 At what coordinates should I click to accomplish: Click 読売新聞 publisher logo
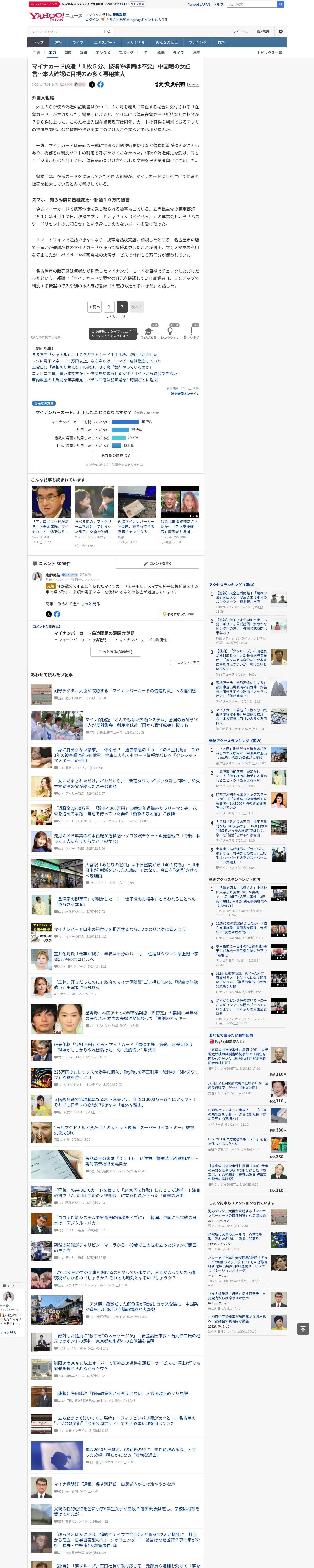tap(177, 85)
